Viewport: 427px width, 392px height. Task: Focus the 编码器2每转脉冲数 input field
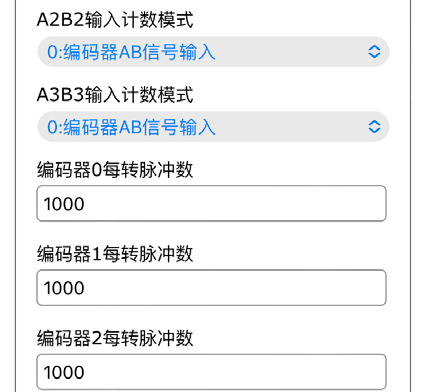[211, 372]
